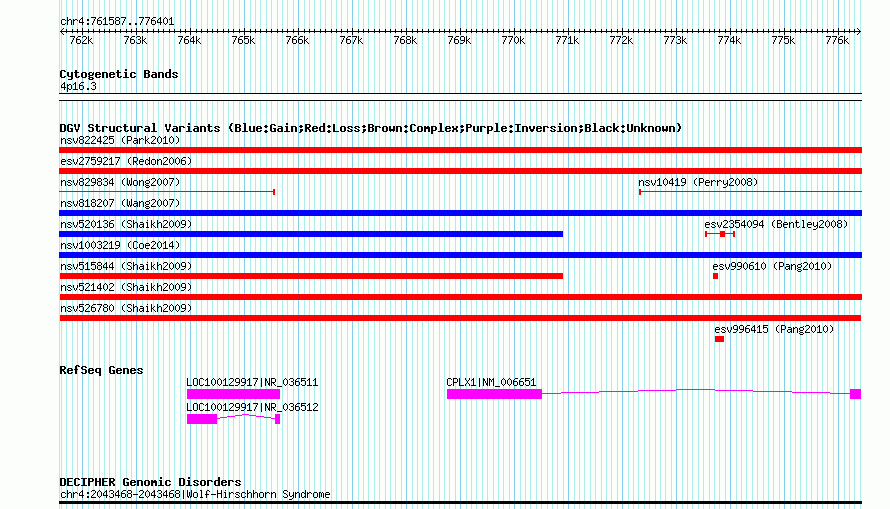
Task: Open the nsv10419 (Perry2008) label
Action: click(x=698, y=182)
